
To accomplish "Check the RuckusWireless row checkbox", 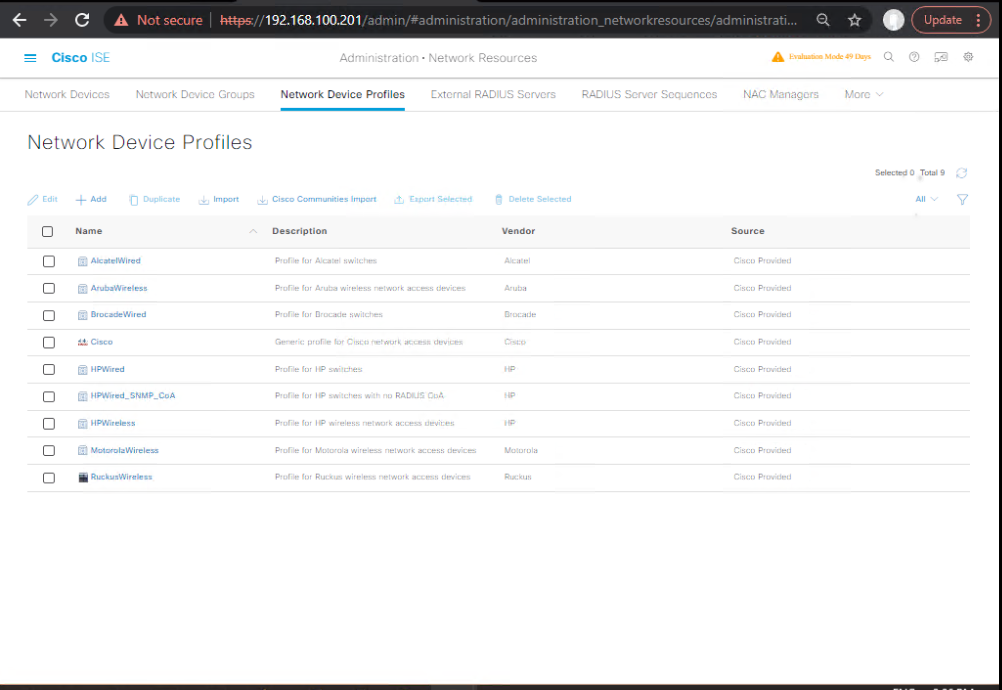I will [49, 478].
